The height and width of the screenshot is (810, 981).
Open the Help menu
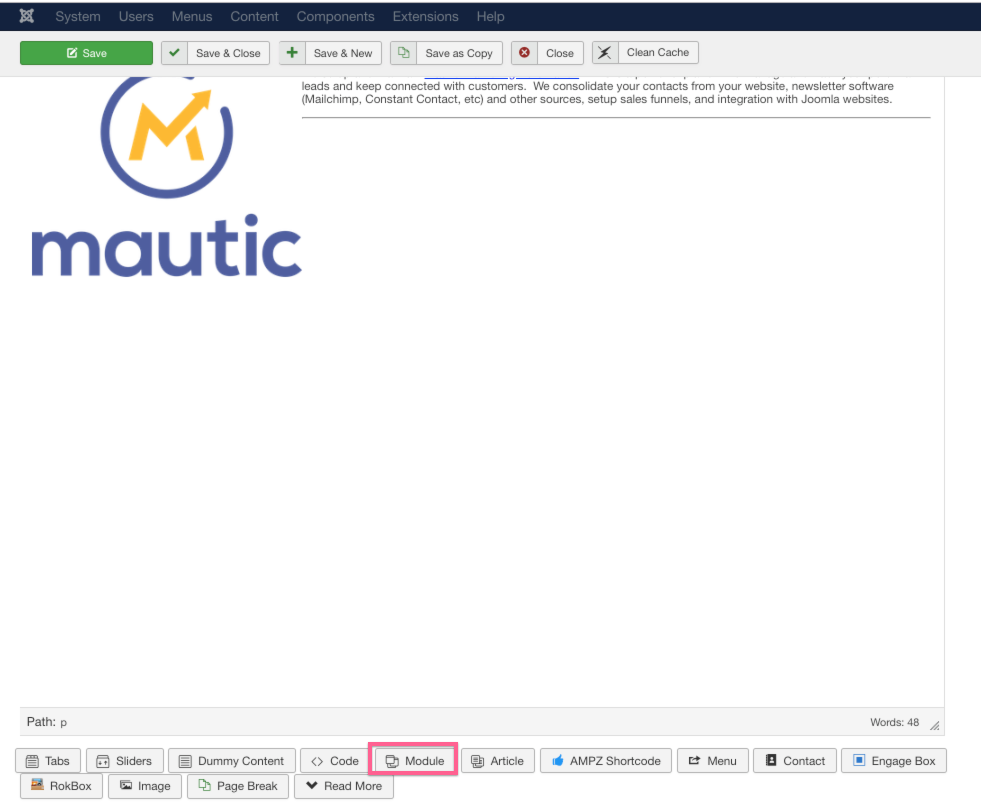(x=490, y=17)
